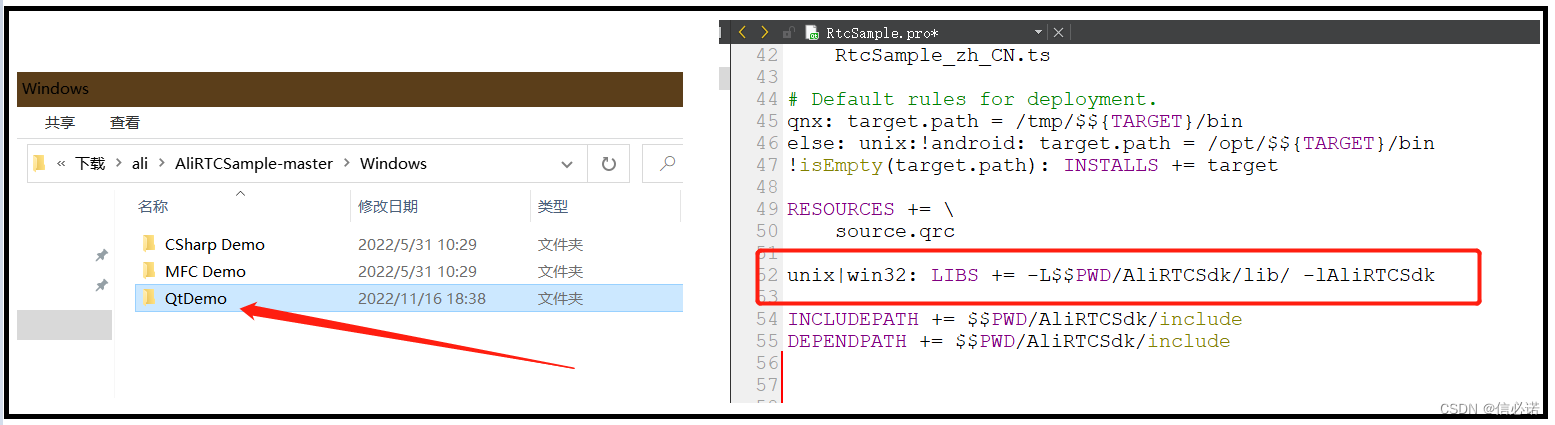Image resolution: width=1555 pixels, height=425 pixels.
Task: Click the Windows breadcrumb in the address bar
Action: click(393, 163)
